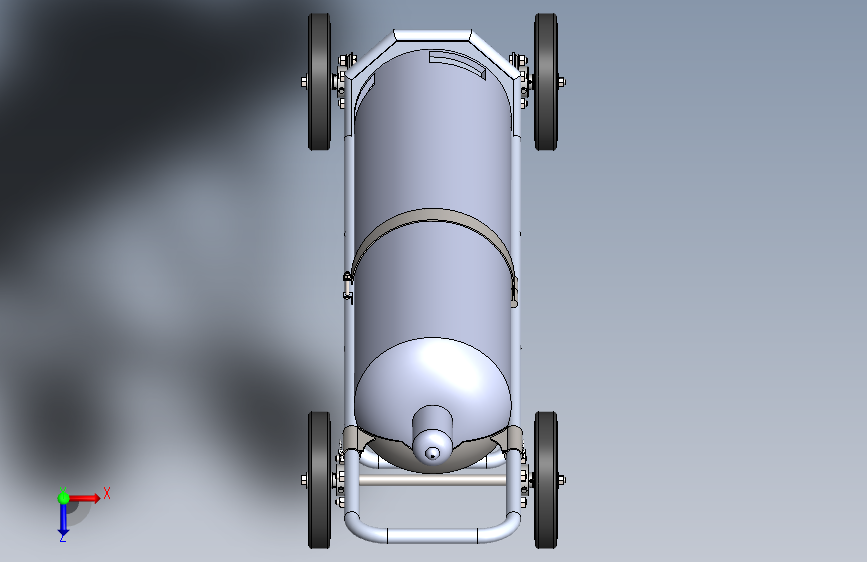The height and width of the screenshot is (562, 867).
Task: Select the upper-right cart wheel
Action: [546, 82]
